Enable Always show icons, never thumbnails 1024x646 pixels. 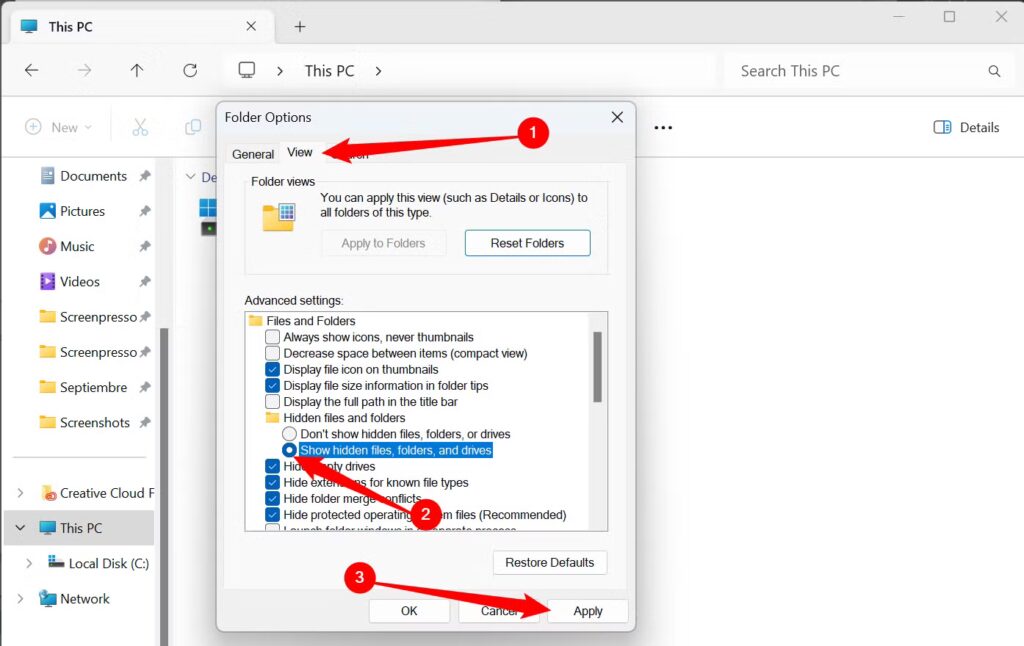coord(272,337)
